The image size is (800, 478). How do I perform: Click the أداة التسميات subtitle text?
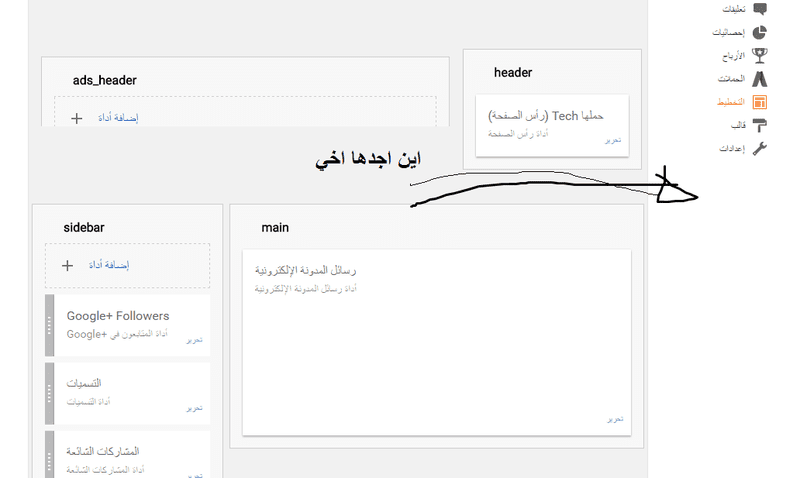click(88, 402)
